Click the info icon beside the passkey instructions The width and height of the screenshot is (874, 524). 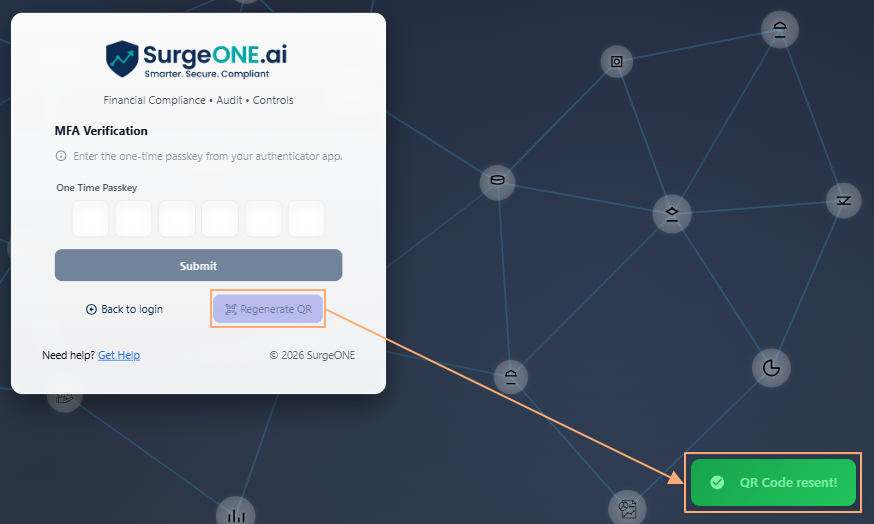(x=61, y=156)
